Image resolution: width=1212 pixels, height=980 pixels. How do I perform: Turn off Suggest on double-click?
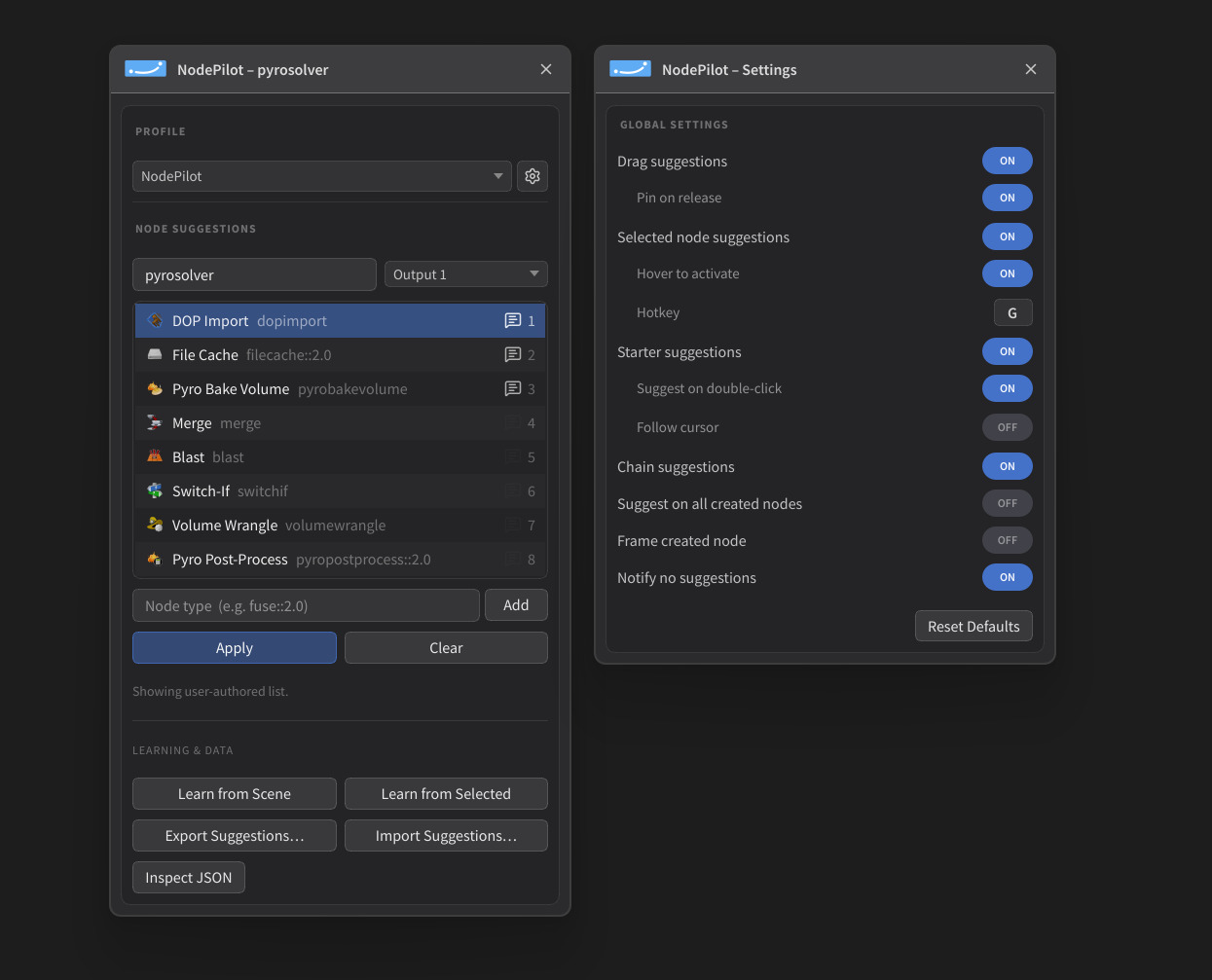1008,388
